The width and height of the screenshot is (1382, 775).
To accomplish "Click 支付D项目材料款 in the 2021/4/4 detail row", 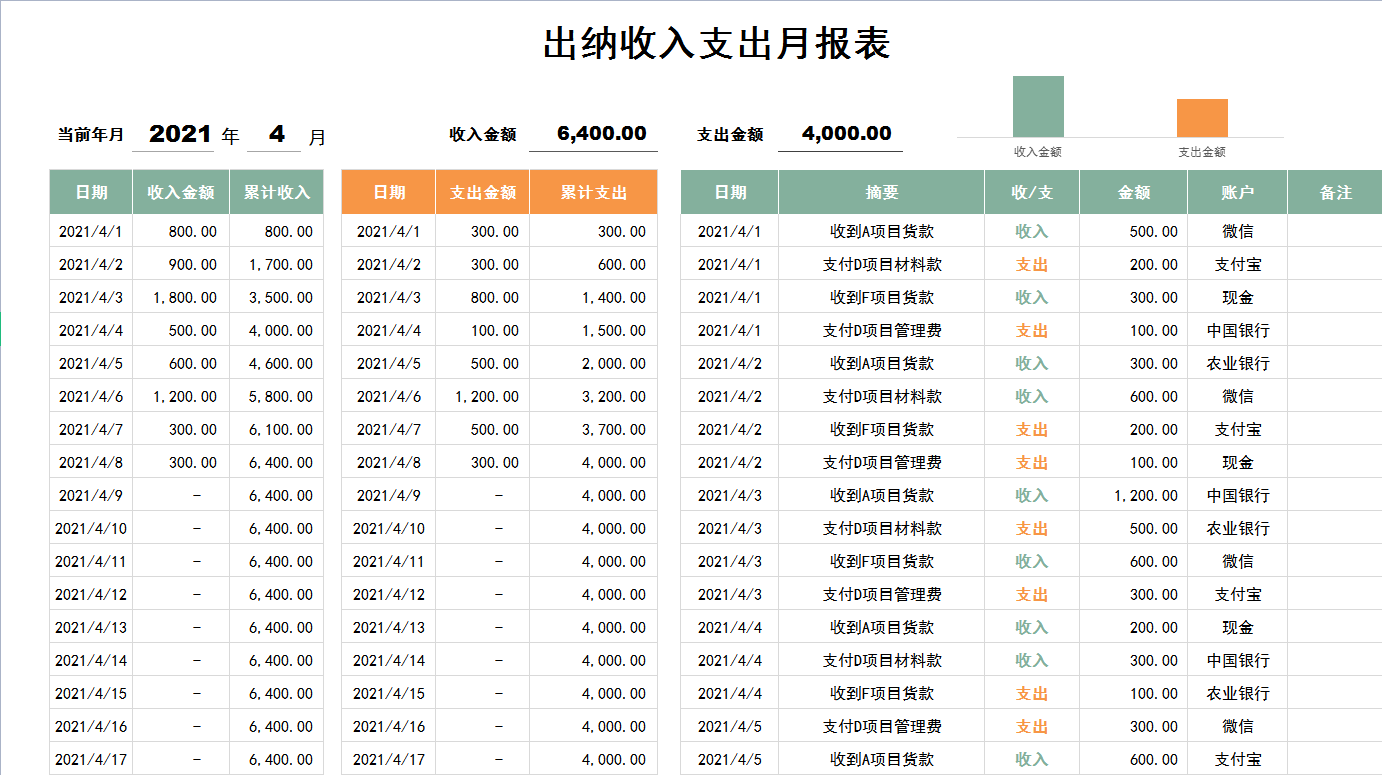I will pos(882,661).
